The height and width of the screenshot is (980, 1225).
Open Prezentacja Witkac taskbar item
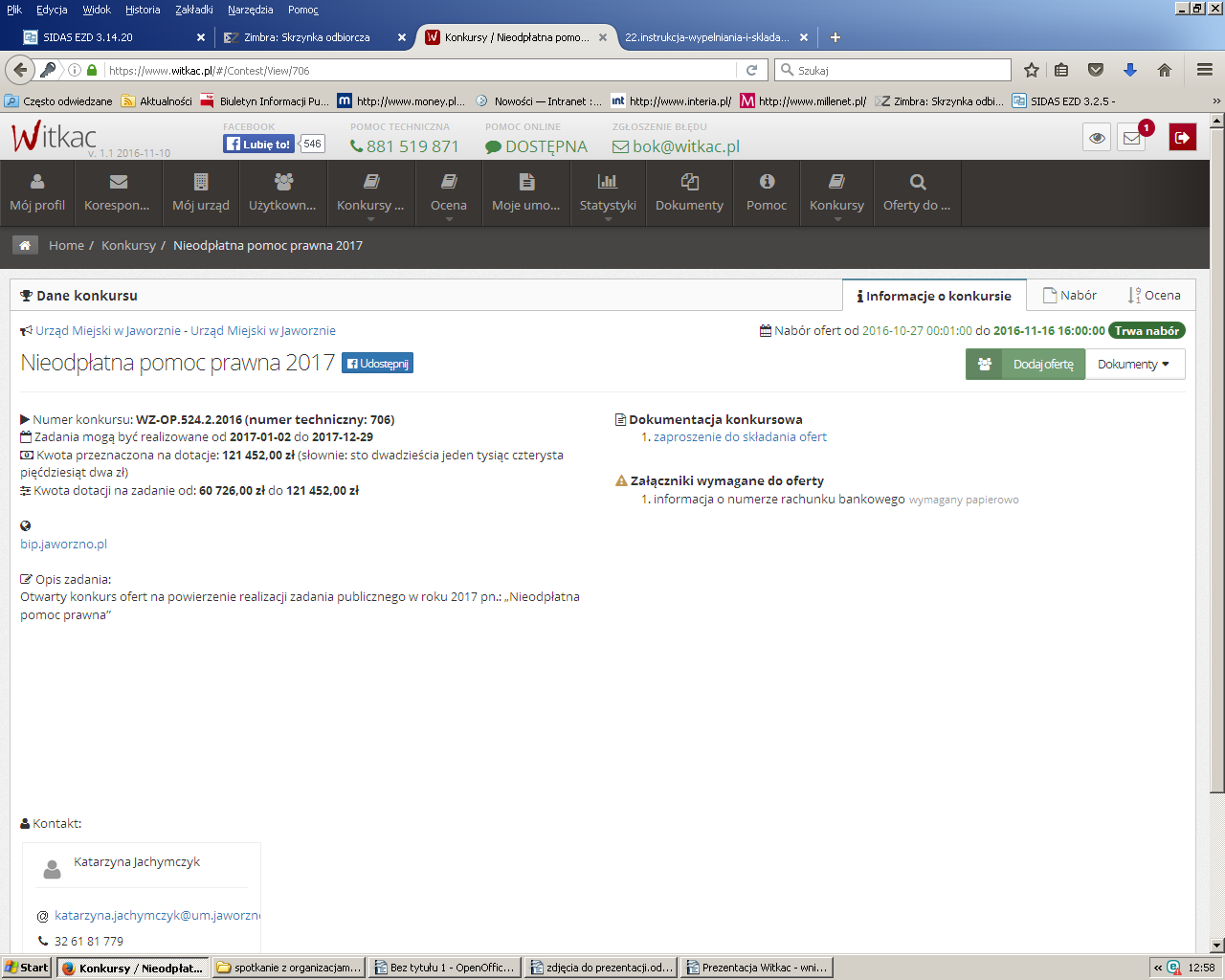[x=757, y=968]
